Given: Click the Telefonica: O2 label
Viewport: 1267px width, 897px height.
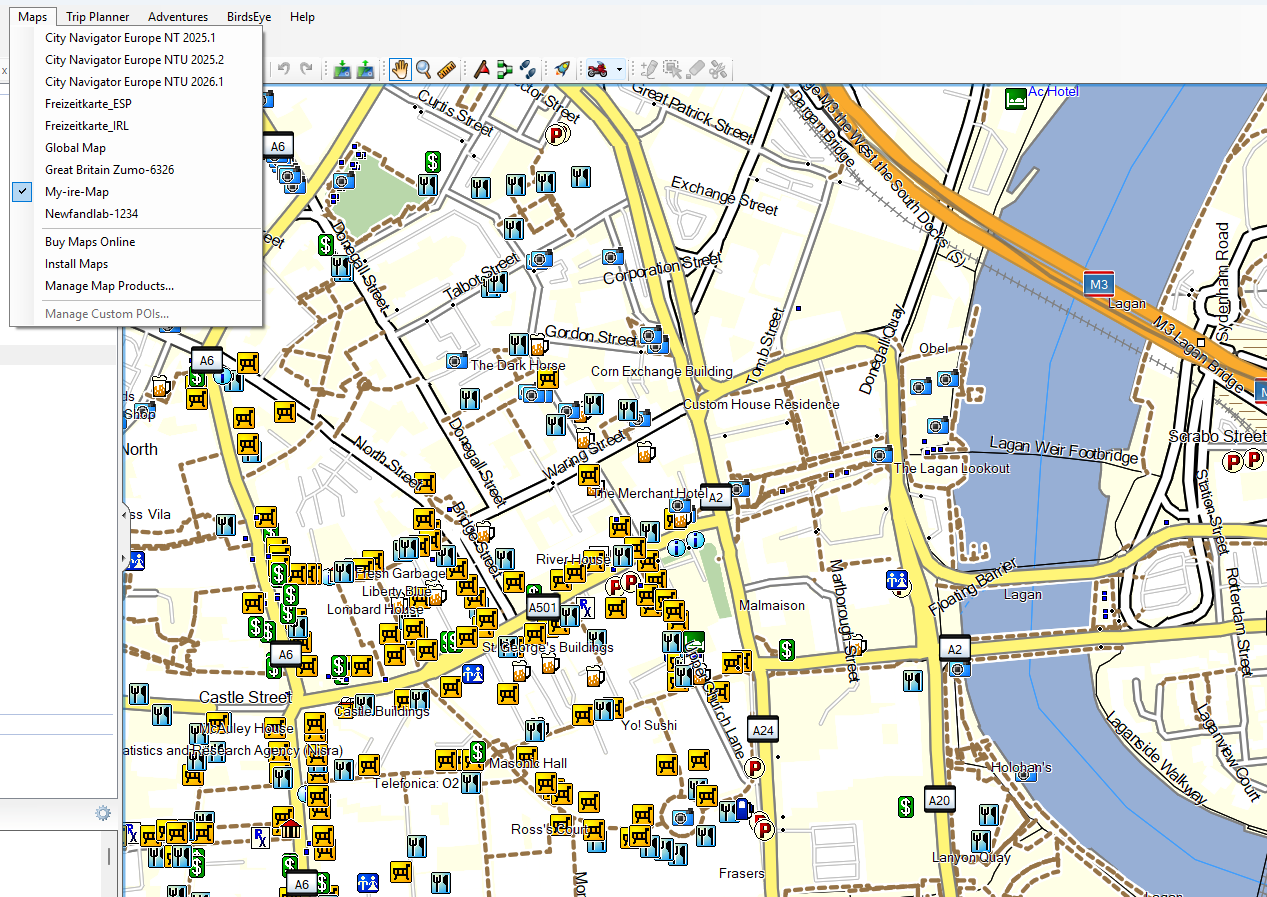Looking at the screenshot, I should [x=416, y=783].
